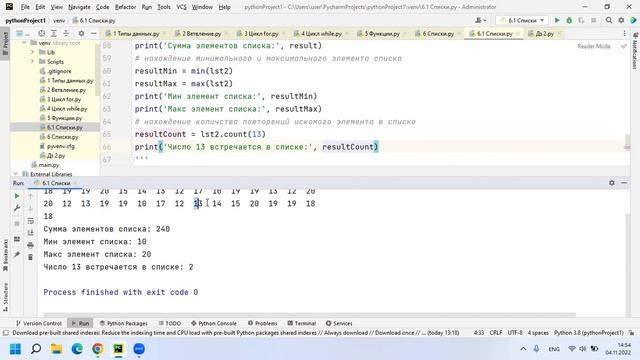Click the restore layout icon in the Run panel
The height and width of the screenshot is (360, 640).
(17, 239)
